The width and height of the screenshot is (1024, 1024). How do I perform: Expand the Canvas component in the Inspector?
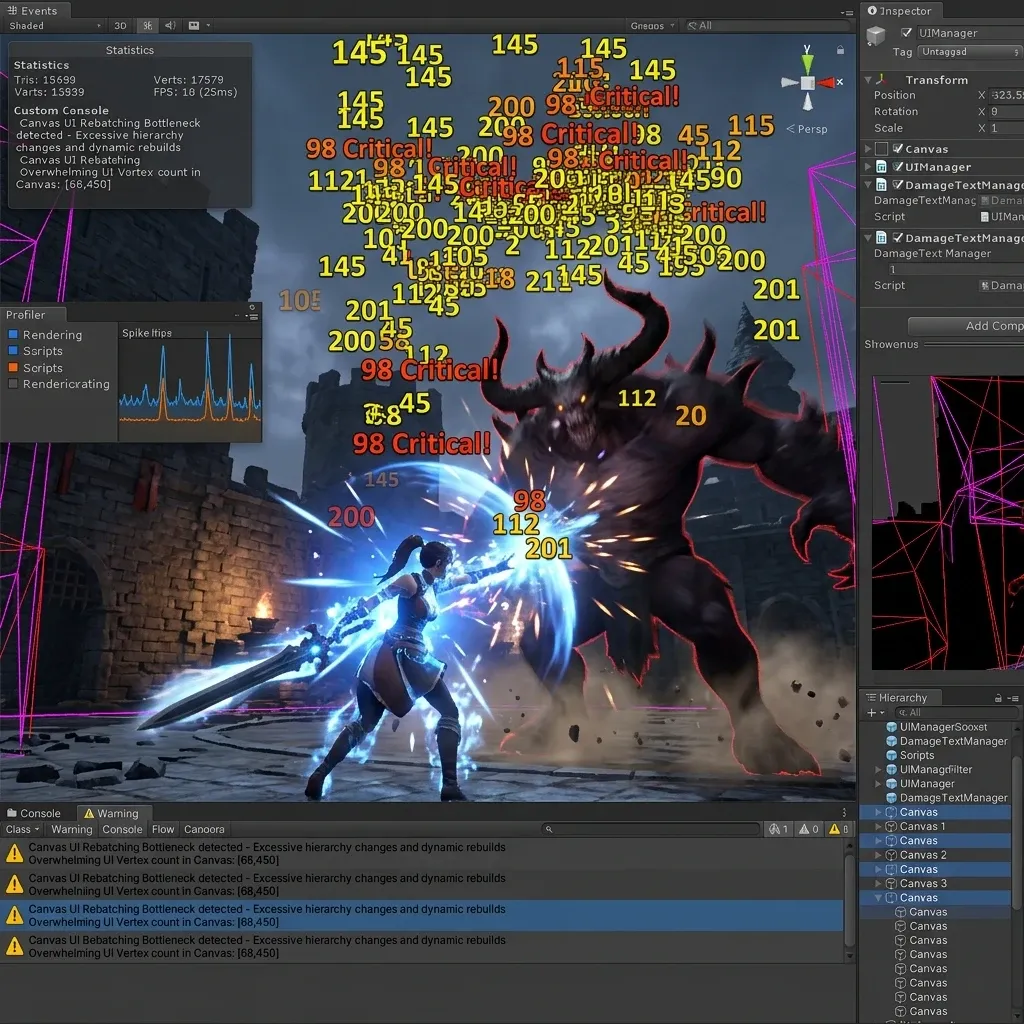[868, 149]
